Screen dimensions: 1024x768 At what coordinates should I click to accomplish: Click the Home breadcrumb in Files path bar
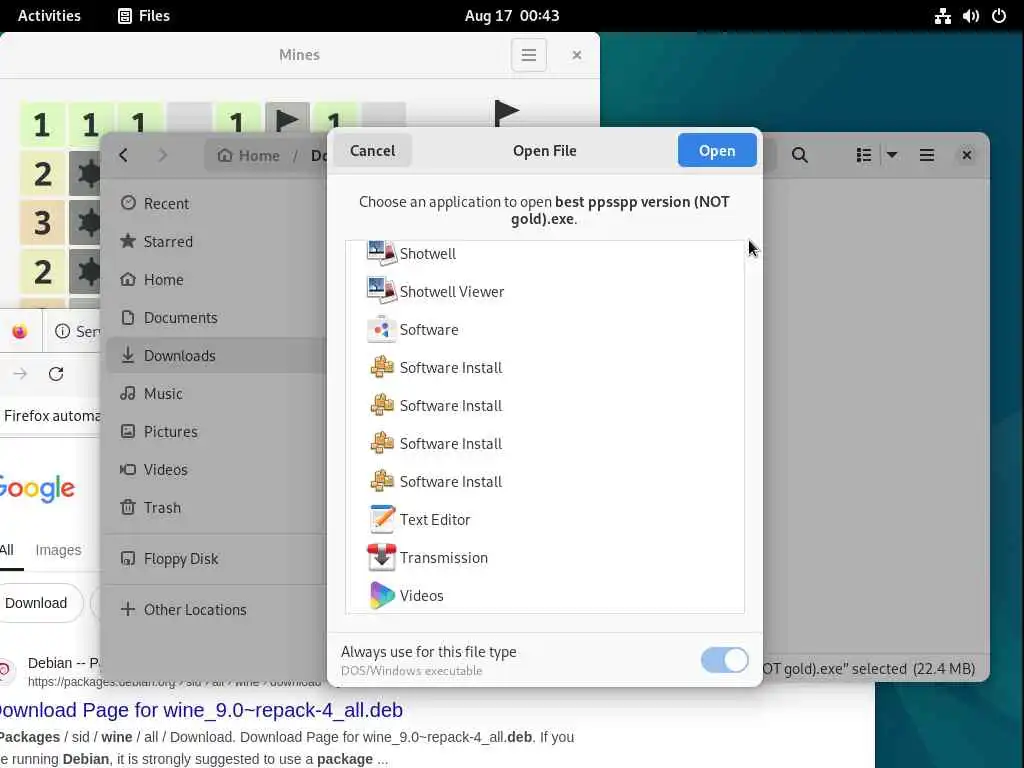(249, 155)
